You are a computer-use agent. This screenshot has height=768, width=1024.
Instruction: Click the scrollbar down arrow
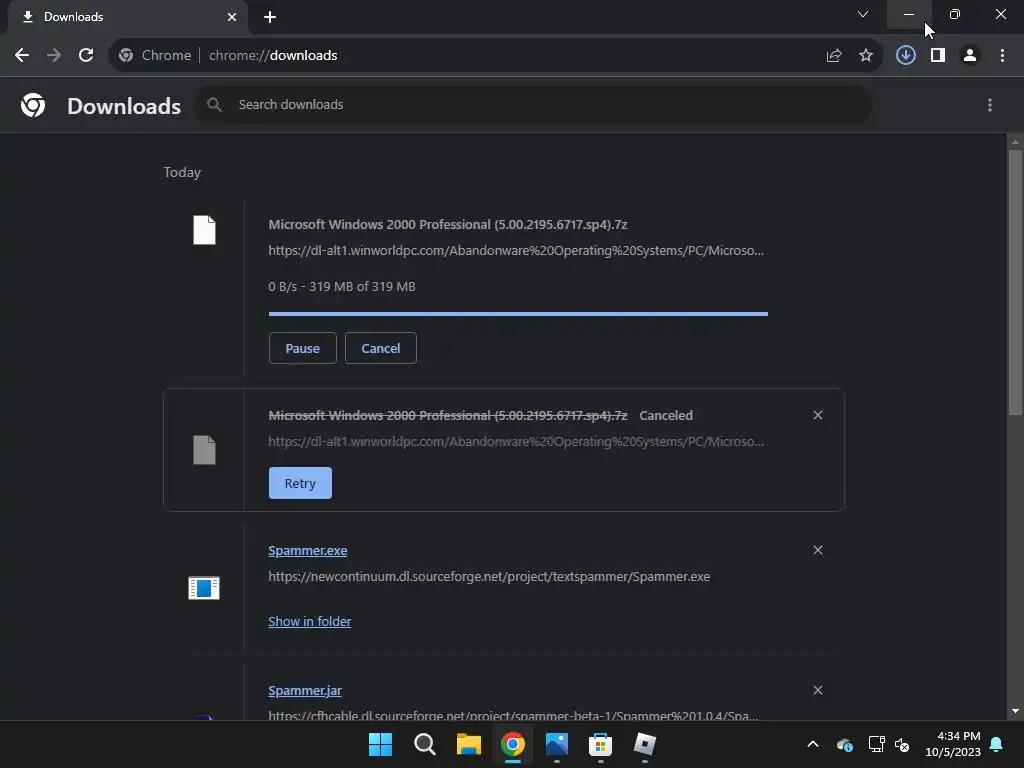1015,711
